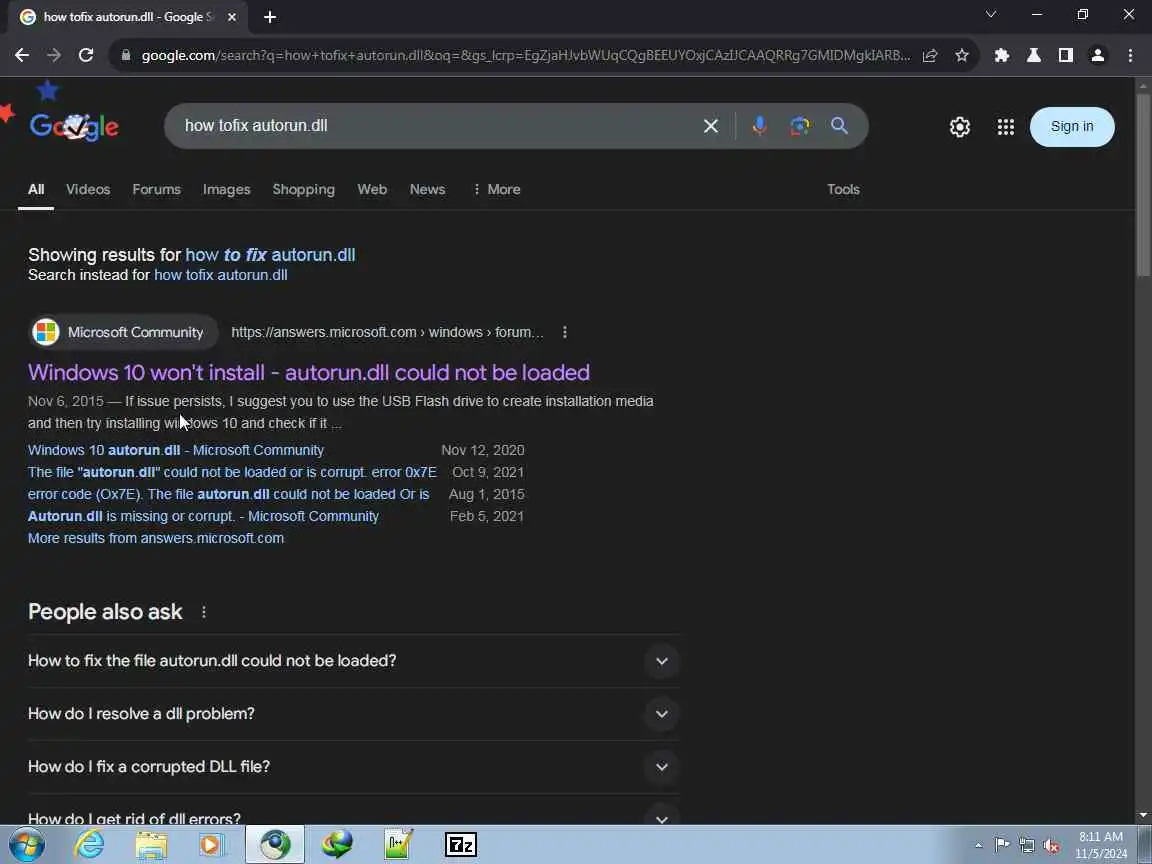The image size is (1152, 864).
Task: Open the taskbar clock showing 8:11 AM
Action: coord(1101,845)
